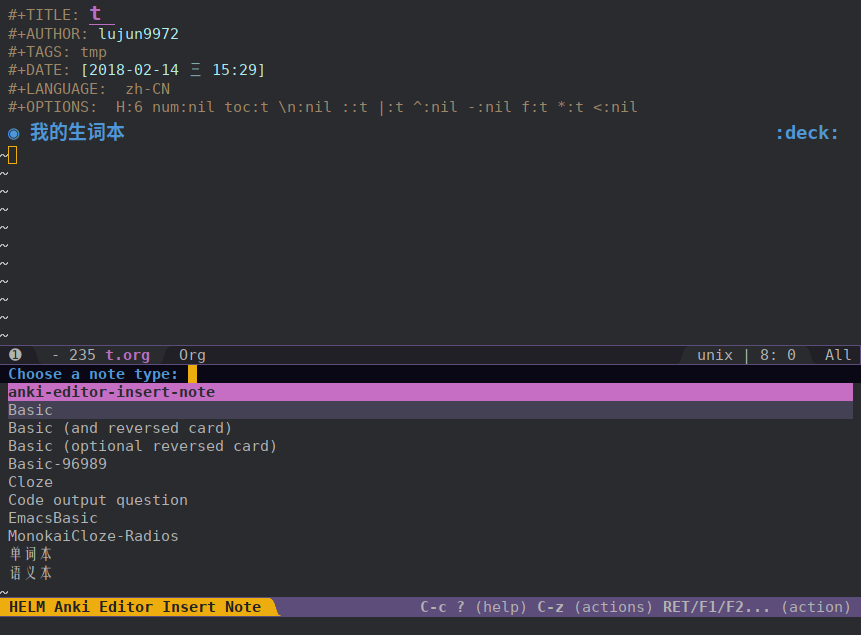Click the unix encoding indicator in mode line

click(x=714, y=354)
